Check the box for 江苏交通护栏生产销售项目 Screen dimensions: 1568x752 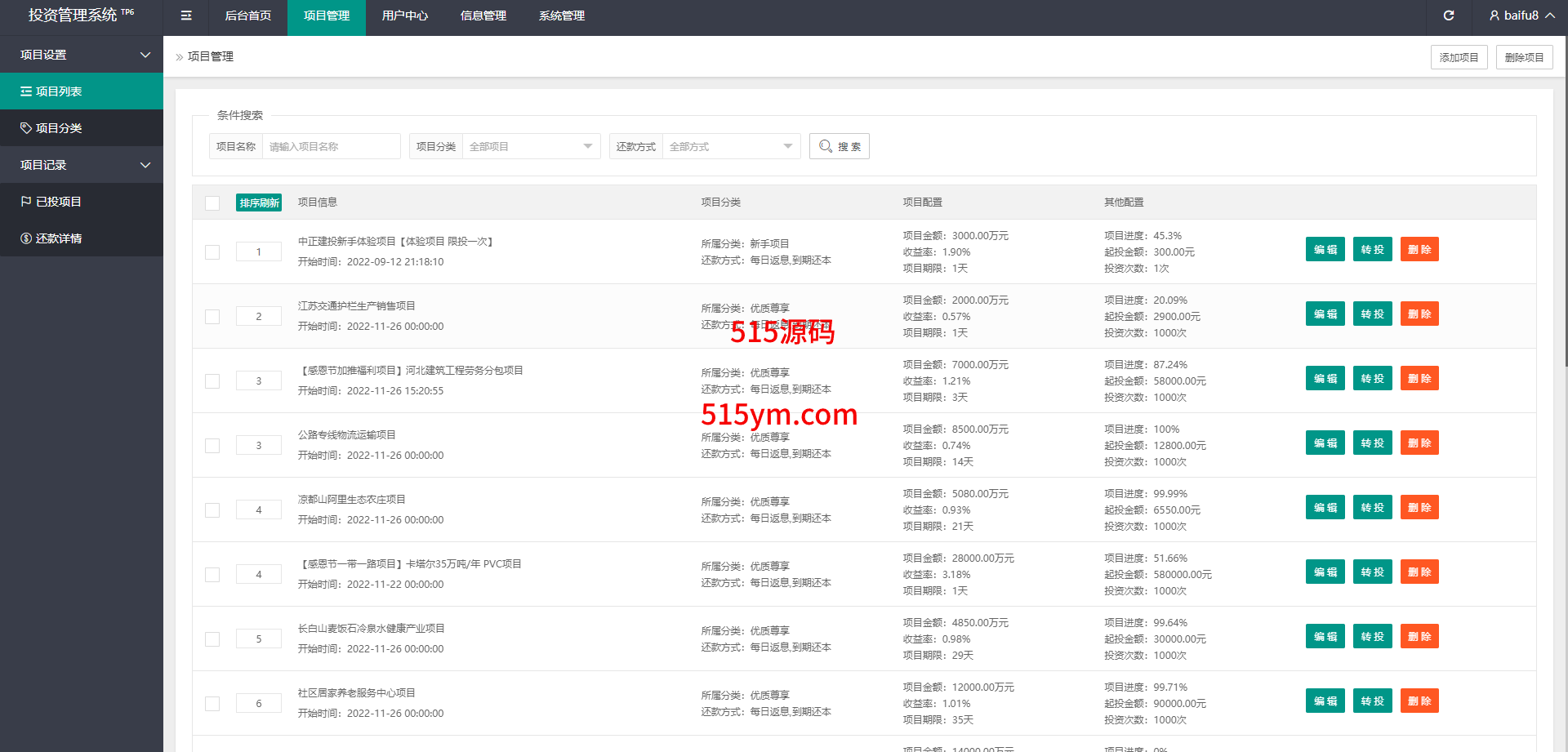[212, 317]
